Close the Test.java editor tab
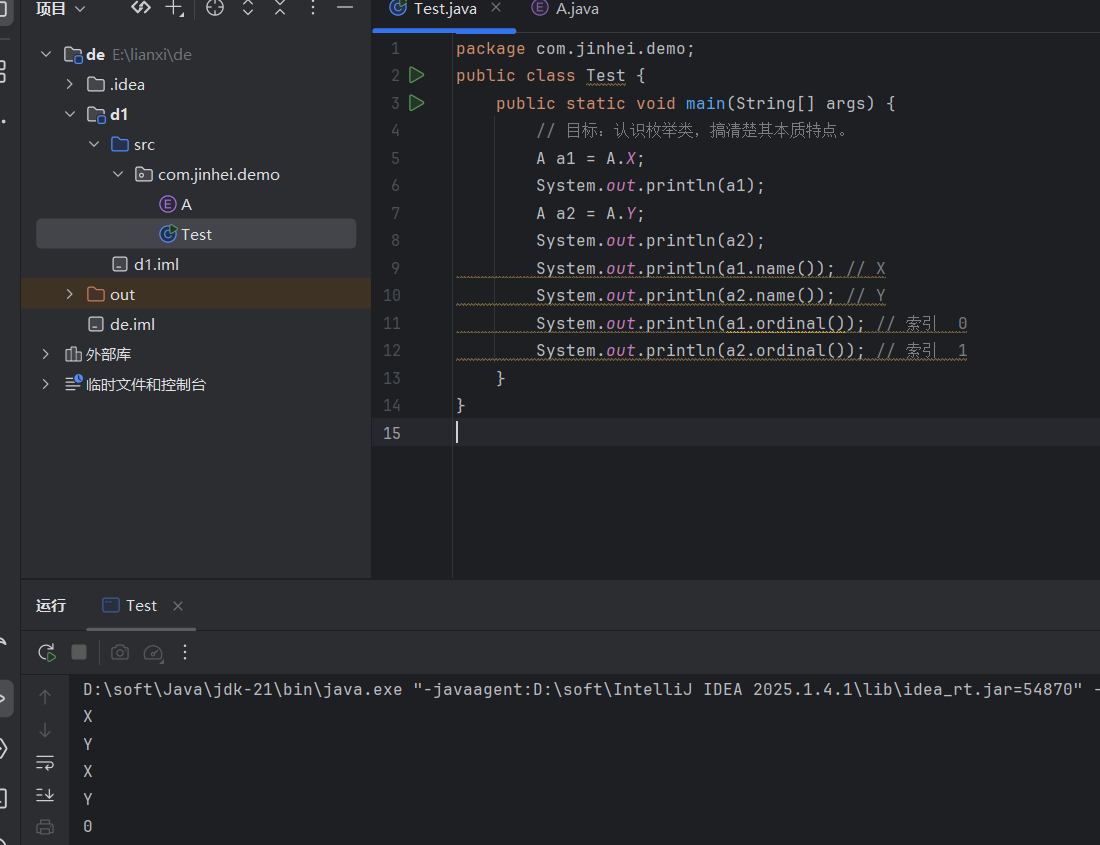Image resolution: width=1100 pixels, height=845 pixels. coord(496,8)
